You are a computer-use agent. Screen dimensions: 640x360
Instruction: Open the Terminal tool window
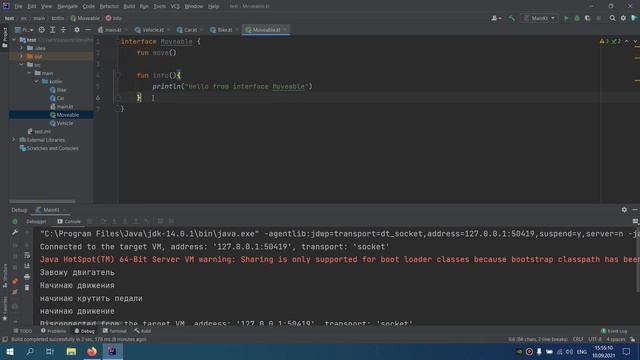(115, 331)
